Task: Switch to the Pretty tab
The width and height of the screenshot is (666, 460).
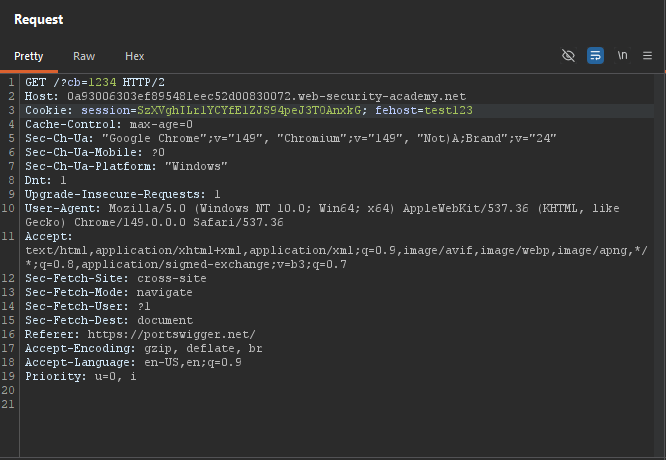Action: [x=28, y=56]
